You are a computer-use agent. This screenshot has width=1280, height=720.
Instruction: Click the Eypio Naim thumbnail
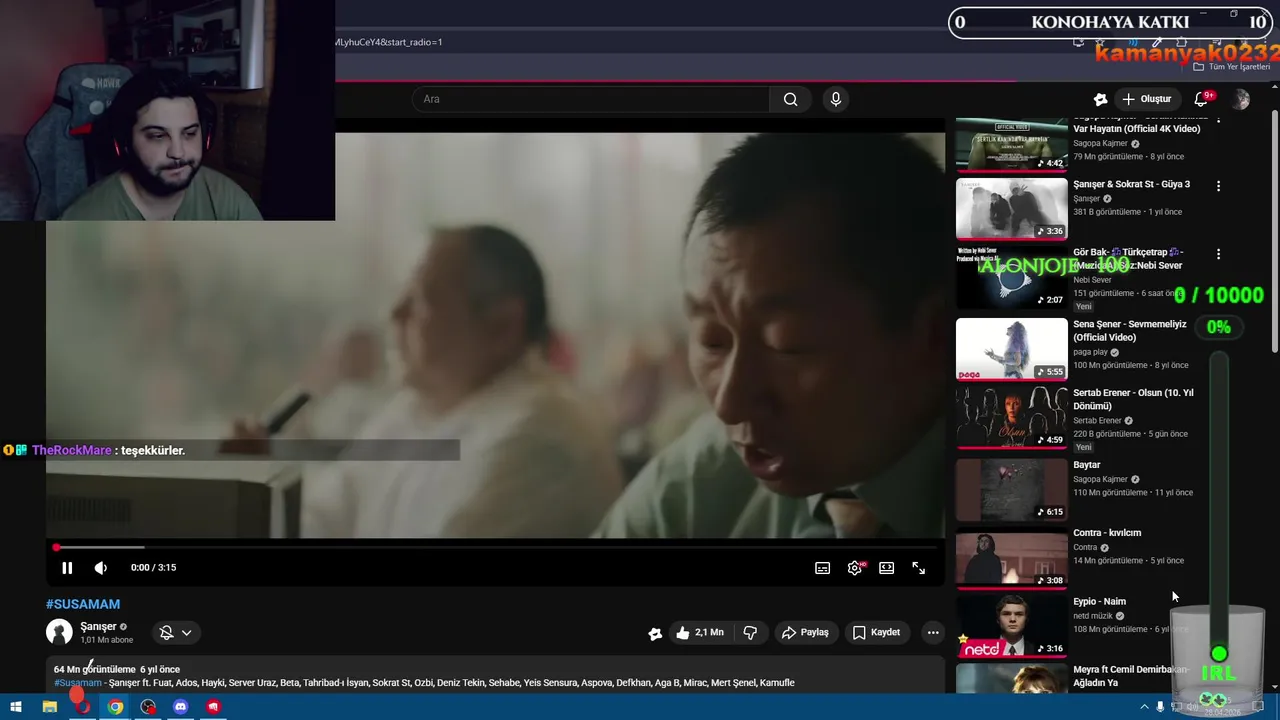pyautogui.click(x=1011, y=626)
